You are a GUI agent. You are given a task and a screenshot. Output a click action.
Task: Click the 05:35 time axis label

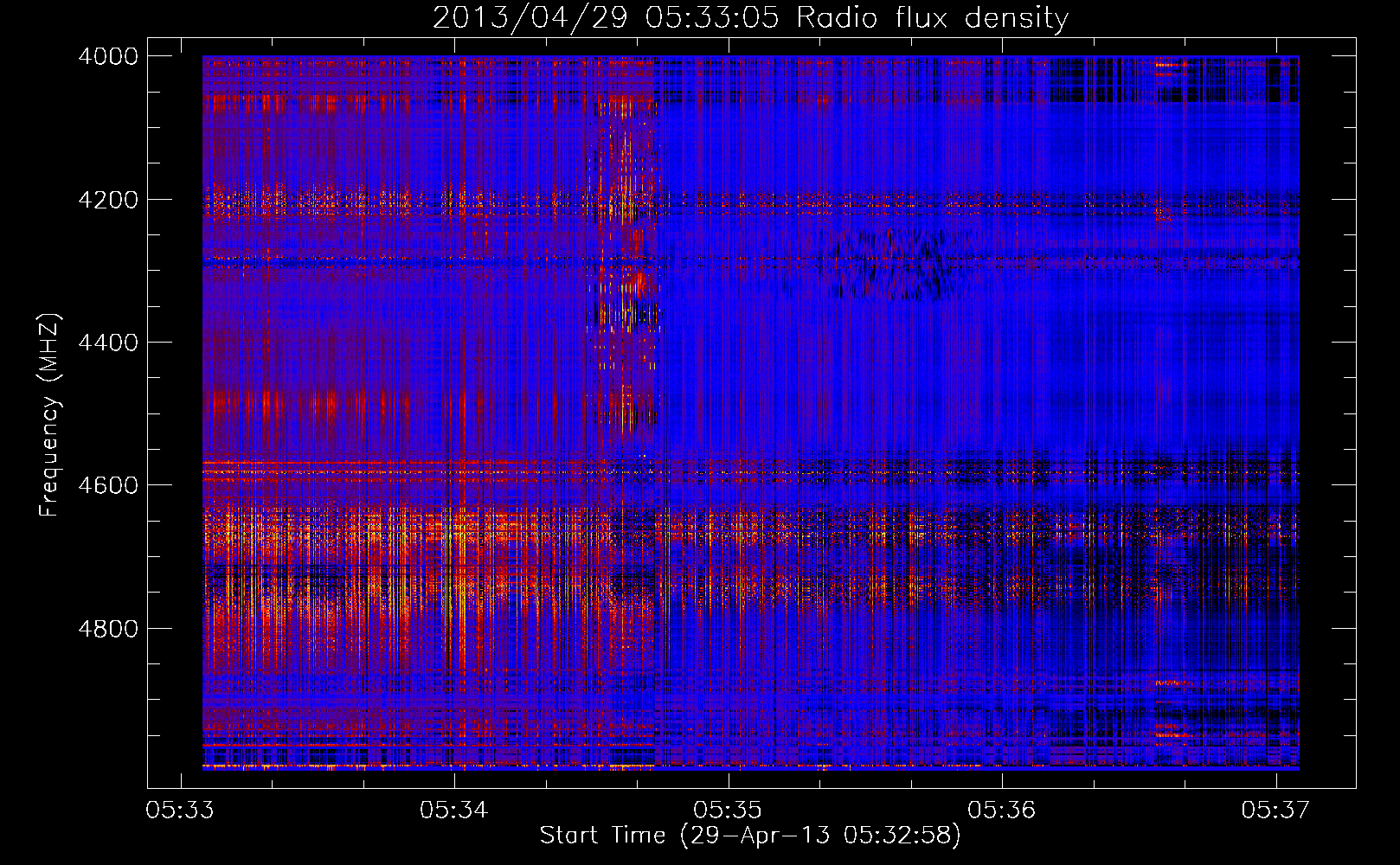click(728, 811)
